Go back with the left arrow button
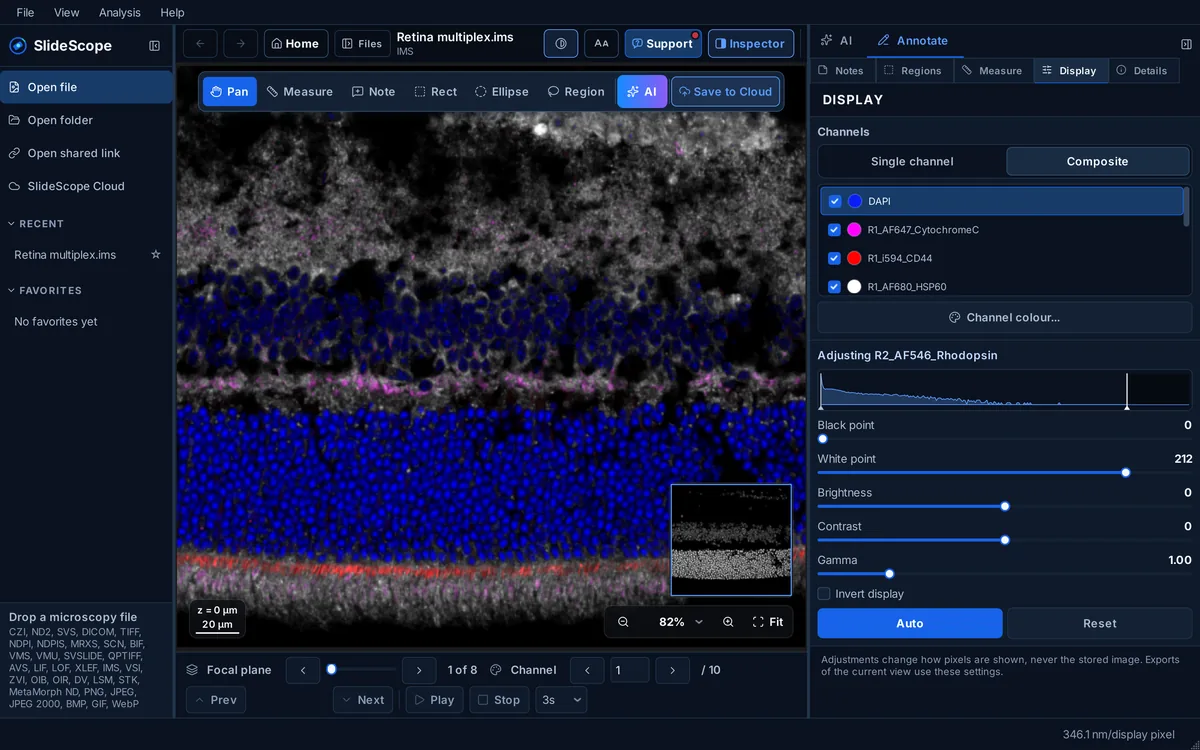1200x750 pixels. [x=200, y=44]
